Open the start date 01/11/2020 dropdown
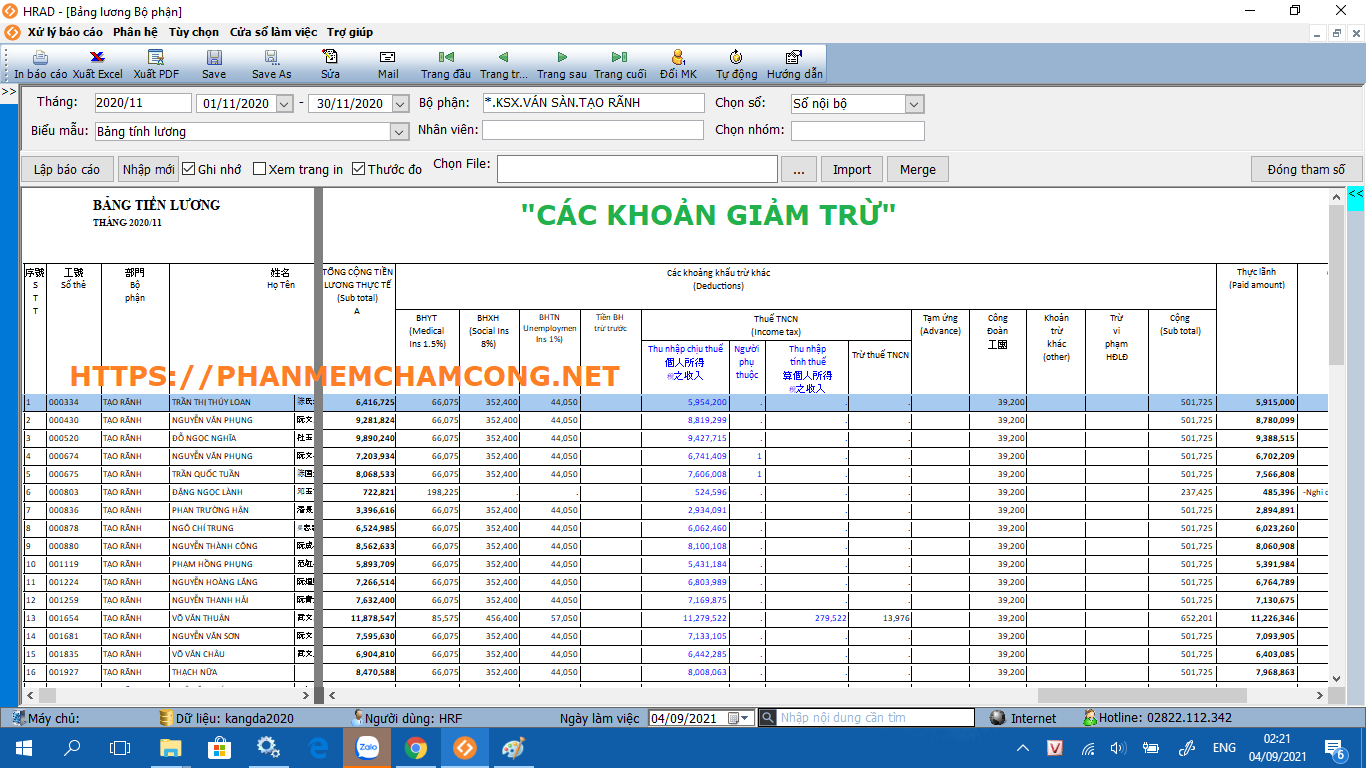Viewport: 1366px width, 768px height. (x=284, y=103)
